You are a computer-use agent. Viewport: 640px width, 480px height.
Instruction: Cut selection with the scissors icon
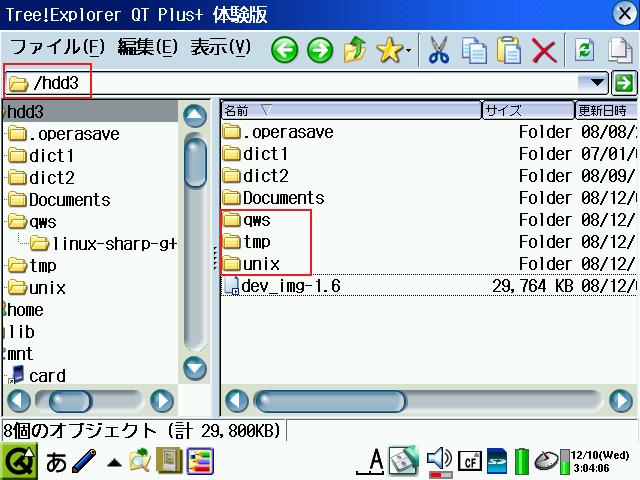(x=439, y=50)
